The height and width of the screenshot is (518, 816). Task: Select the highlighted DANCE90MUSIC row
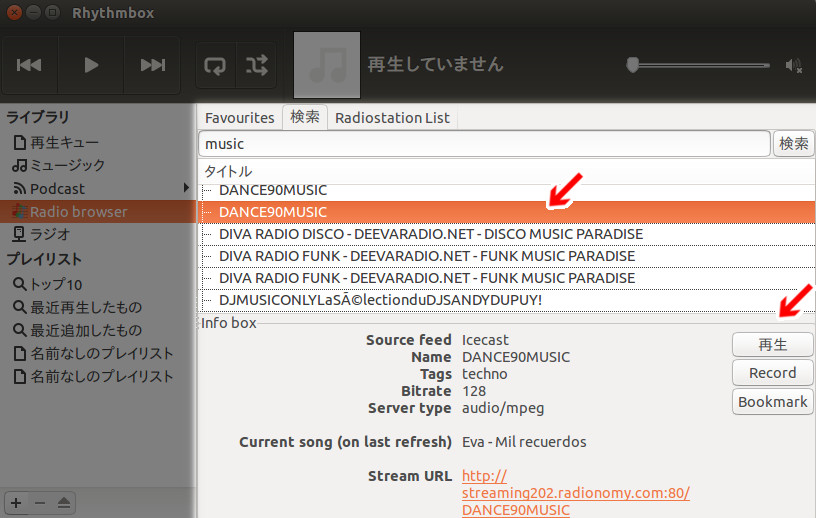point(507,212)
